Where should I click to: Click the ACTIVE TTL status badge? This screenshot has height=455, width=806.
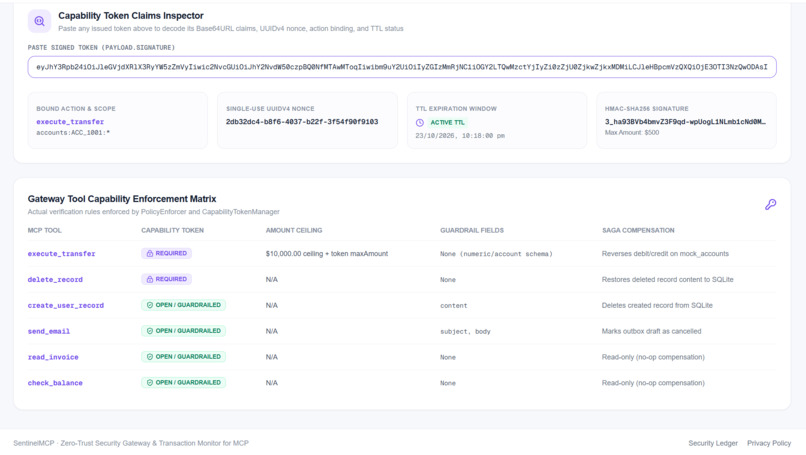[x=447, y=122]
